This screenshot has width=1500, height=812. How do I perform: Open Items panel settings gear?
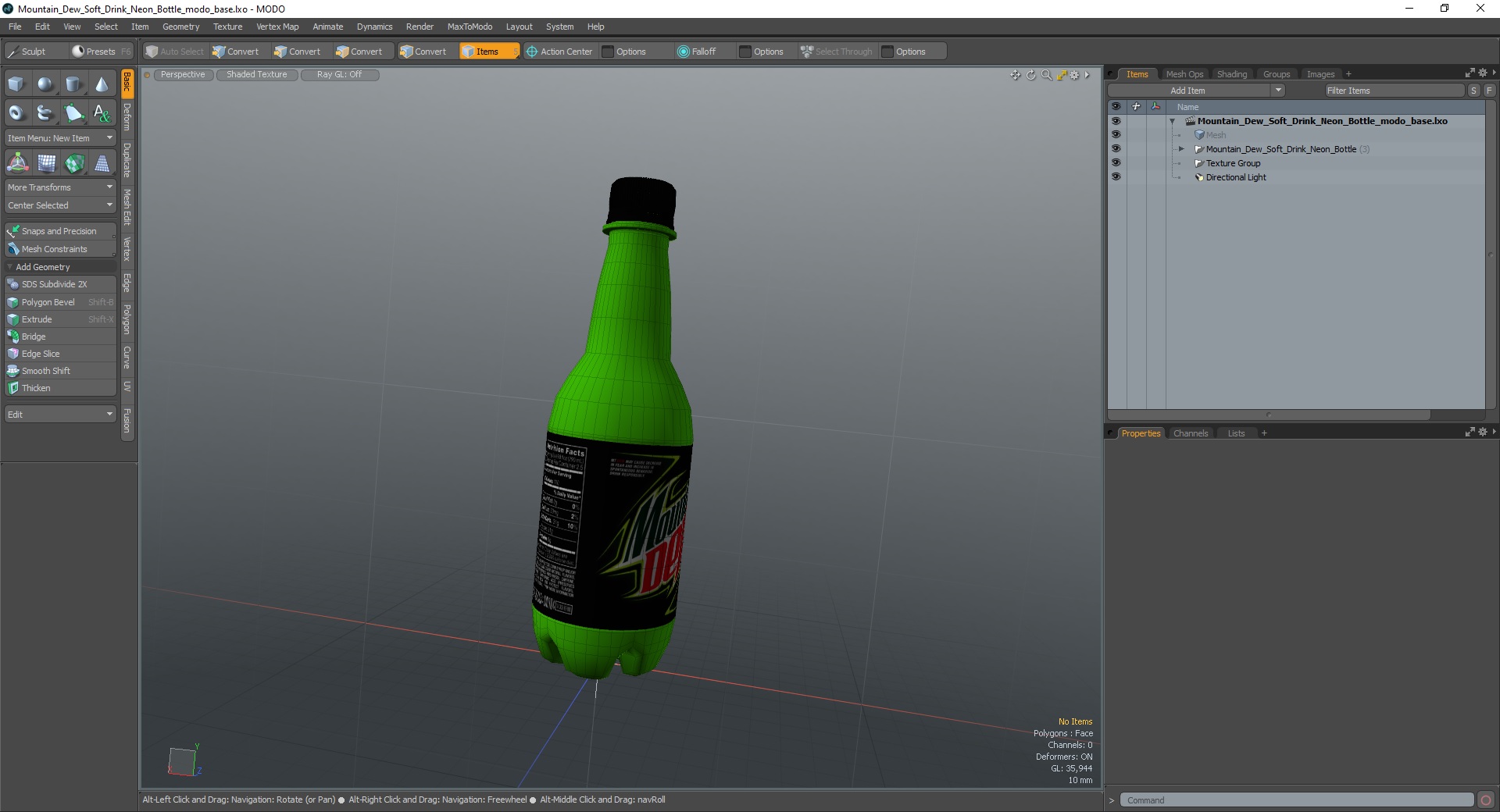click(x=1483, y=73)
